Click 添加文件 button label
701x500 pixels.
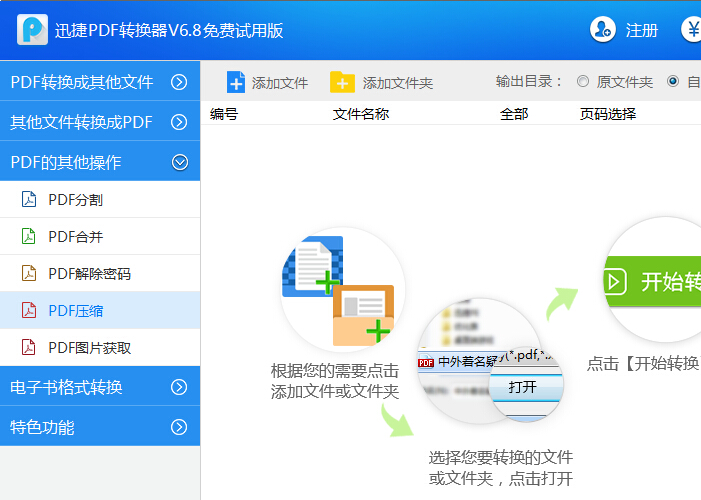[x=280, y=83]
